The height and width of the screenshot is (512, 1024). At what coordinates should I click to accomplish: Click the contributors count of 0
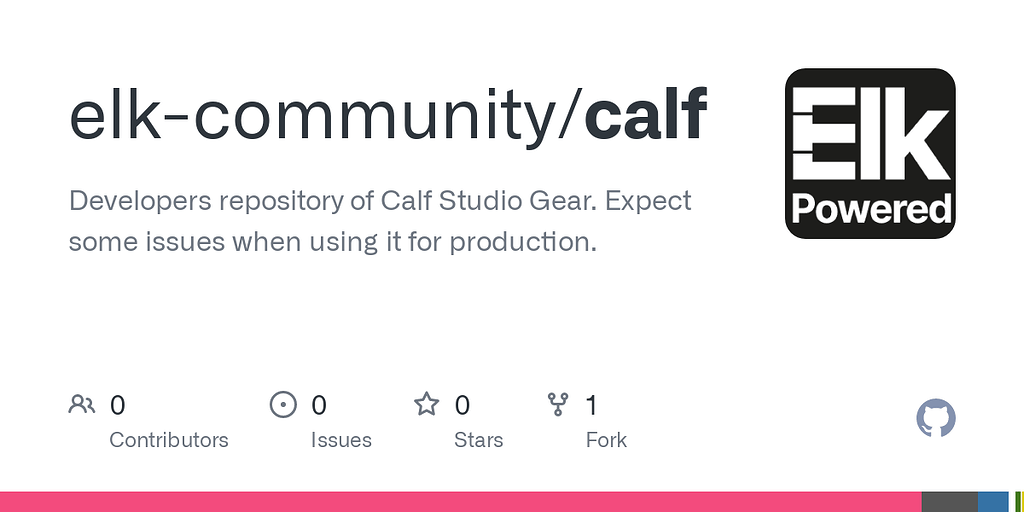pos(117,406)
